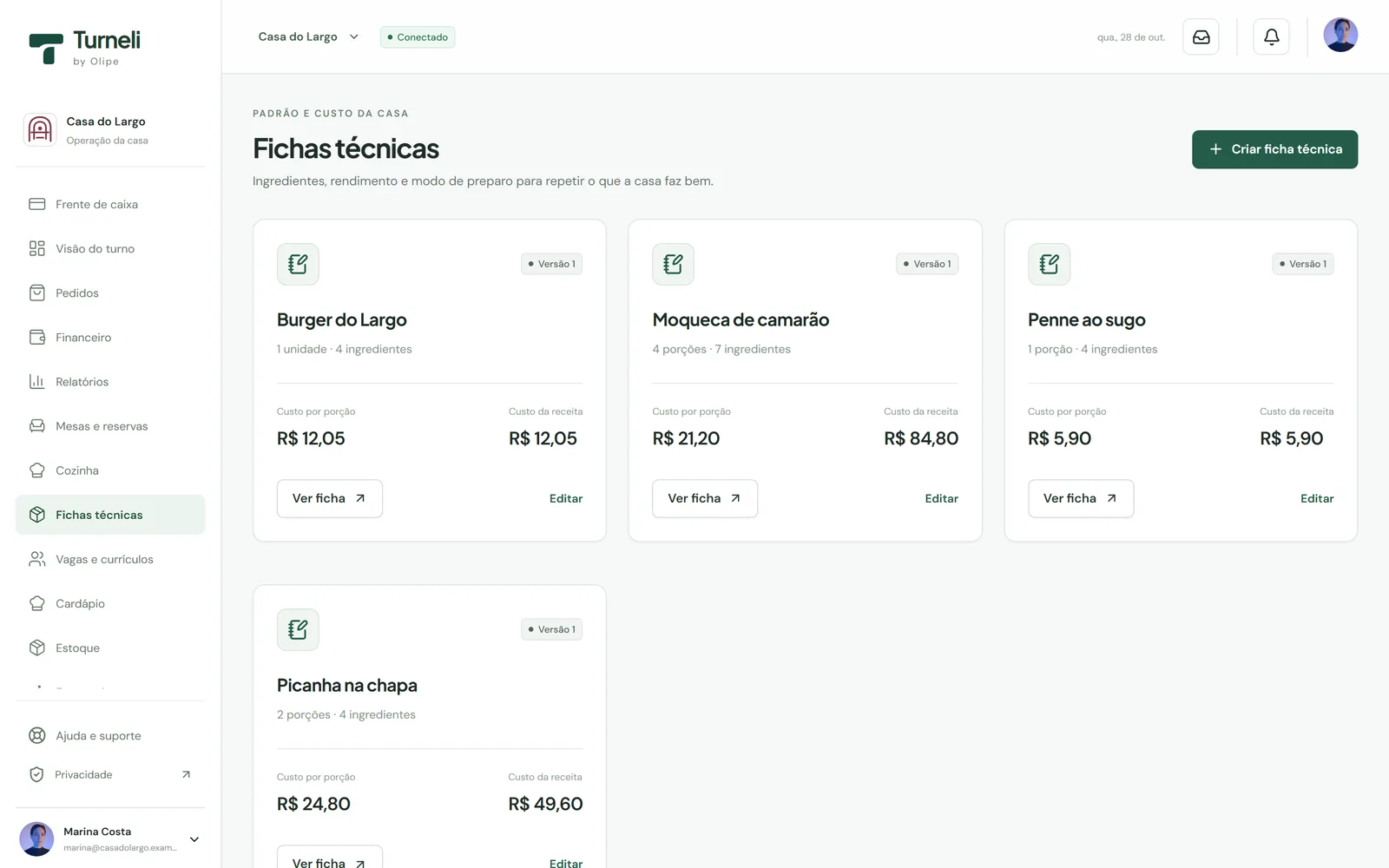Click the recipe note icon on Penne ao sugo

[x=1049, y=264]
